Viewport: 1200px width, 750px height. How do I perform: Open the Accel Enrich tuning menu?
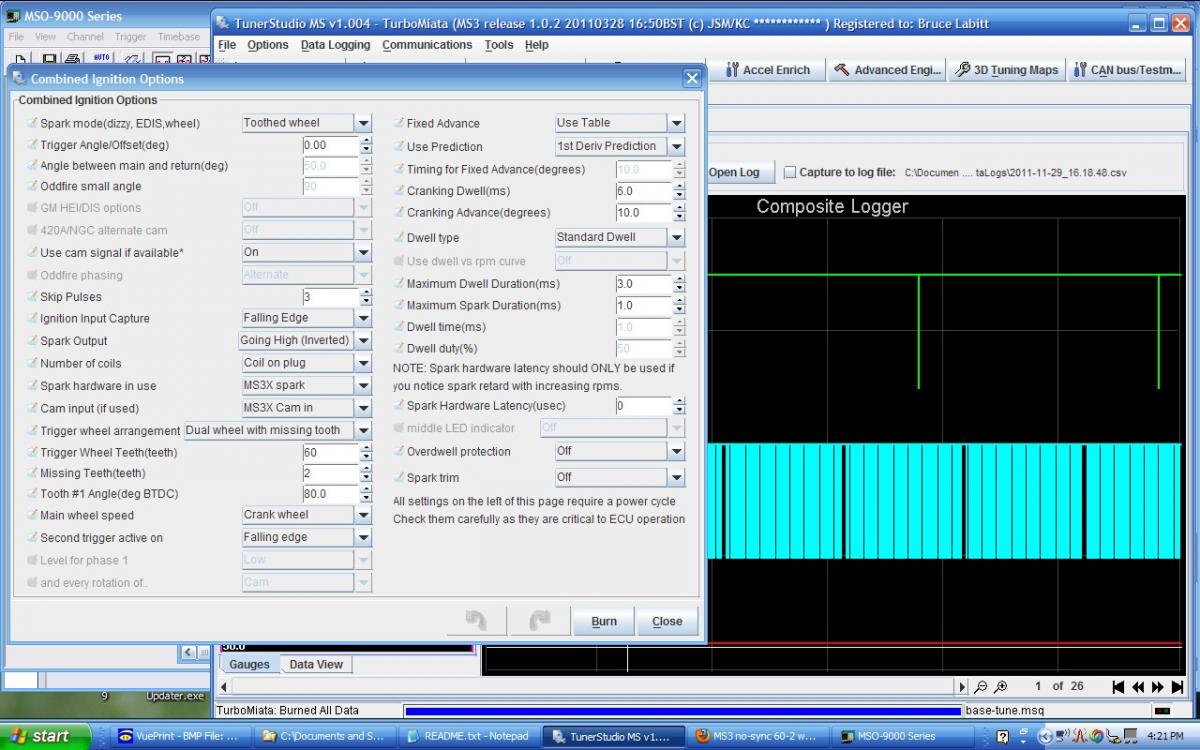point(767,70)
